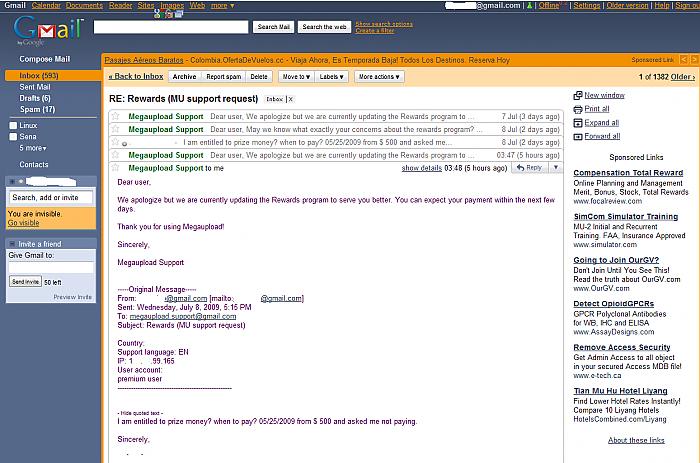Click Hide quoted text
This screenshot has height=463, width=700.
coord(140,413)
